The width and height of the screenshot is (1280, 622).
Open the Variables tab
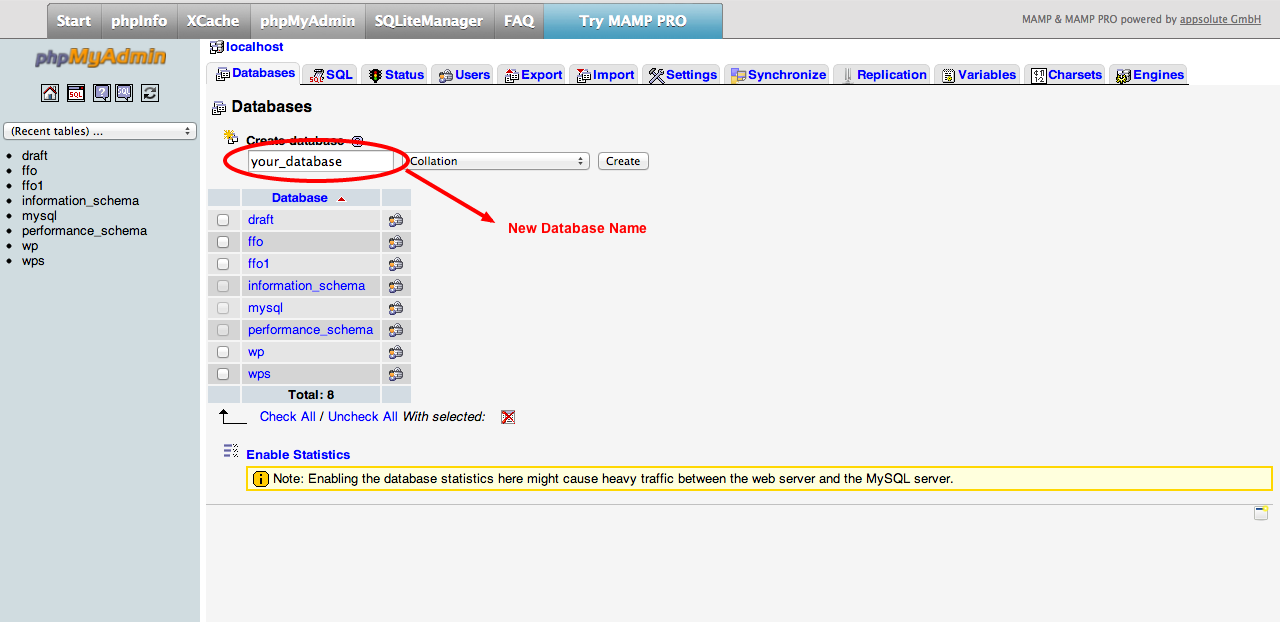tap(978, 75)
